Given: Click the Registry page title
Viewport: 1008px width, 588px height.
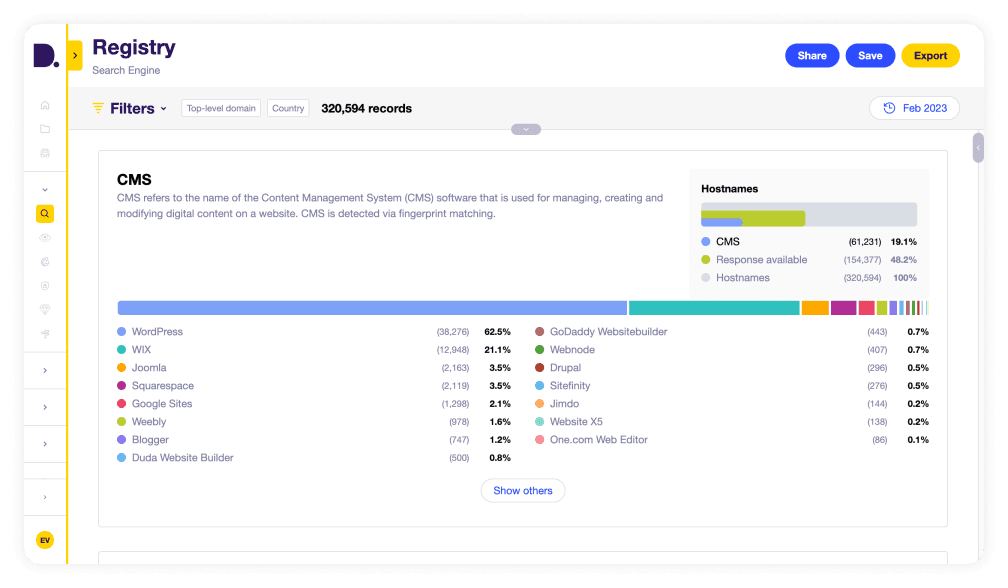Looking at the screenshot, I should (134, 48).
